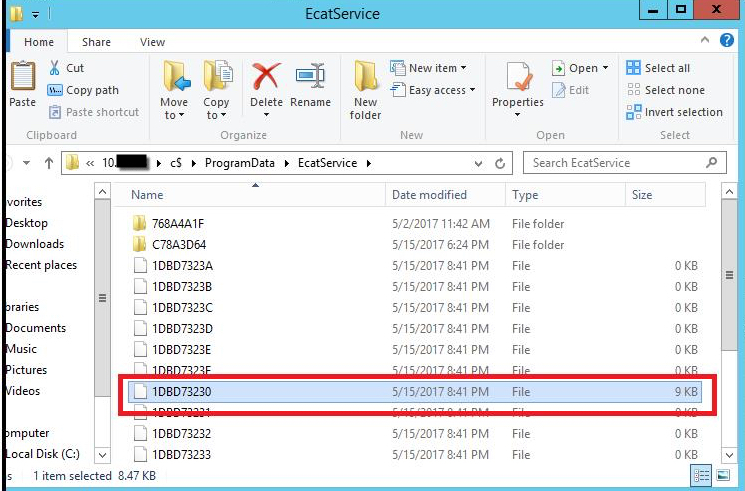Screen dimensions: 745x491
Task: Go up one folder level arrow
Action: click(x=48, y=163)
